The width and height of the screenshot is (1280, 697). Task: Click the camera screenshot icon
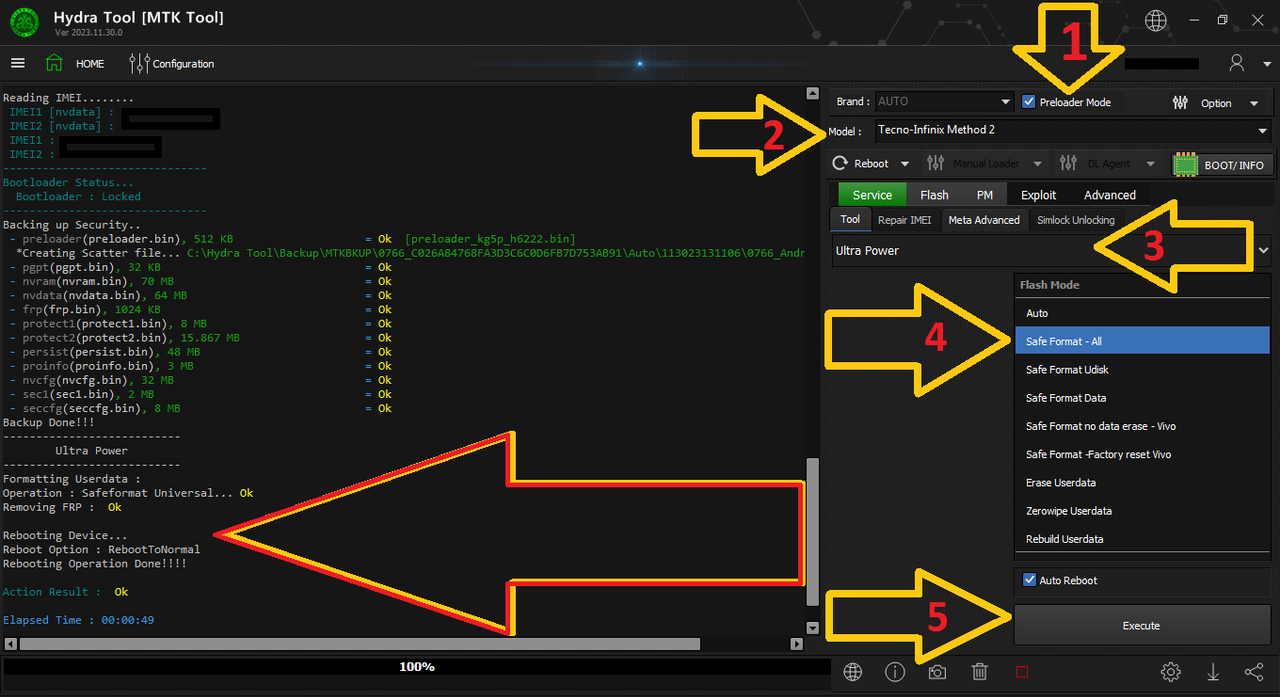coord(937,672)
